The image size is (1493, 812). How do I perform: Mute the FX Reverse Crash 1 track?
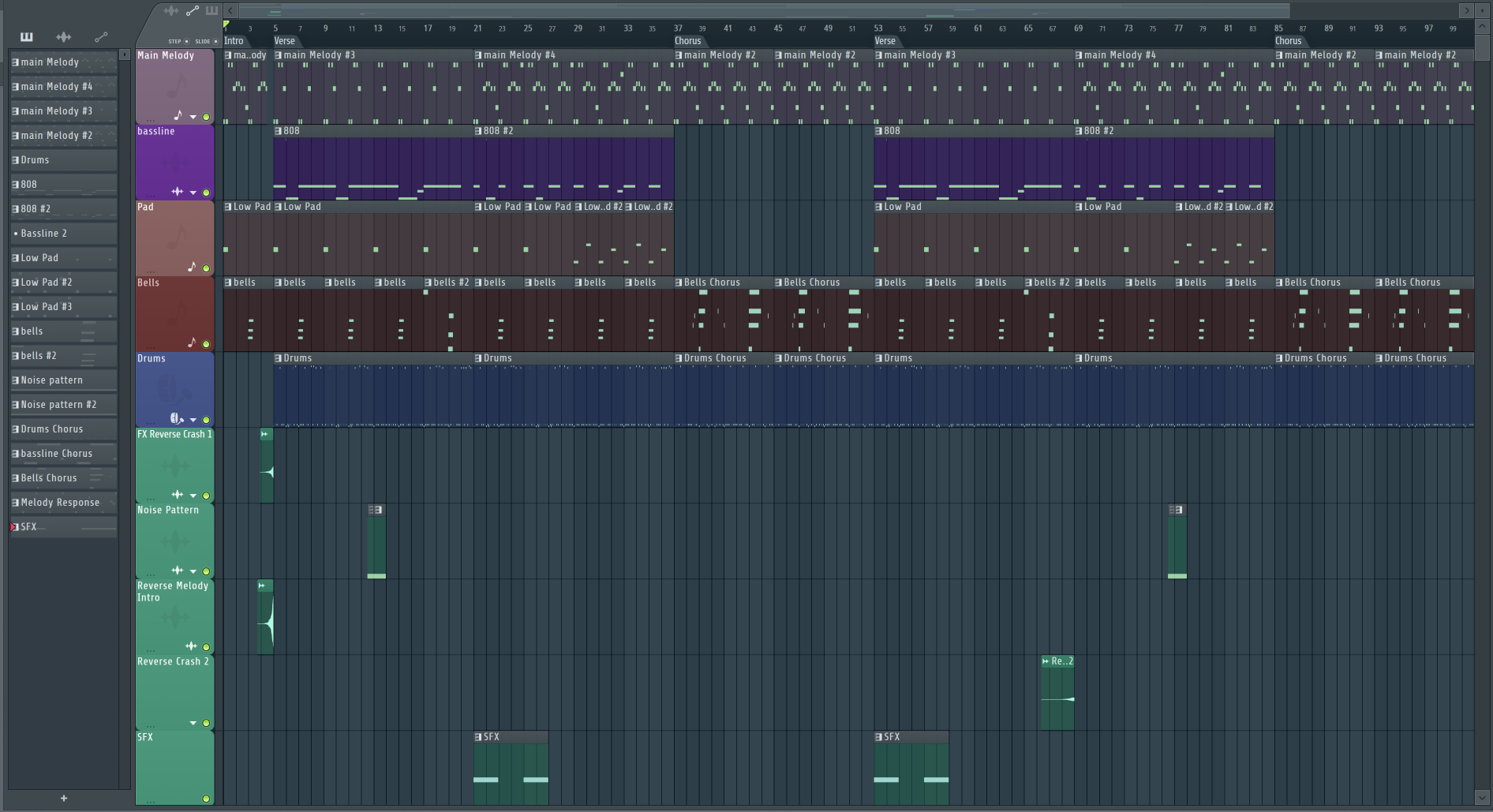tap(206, 496)
